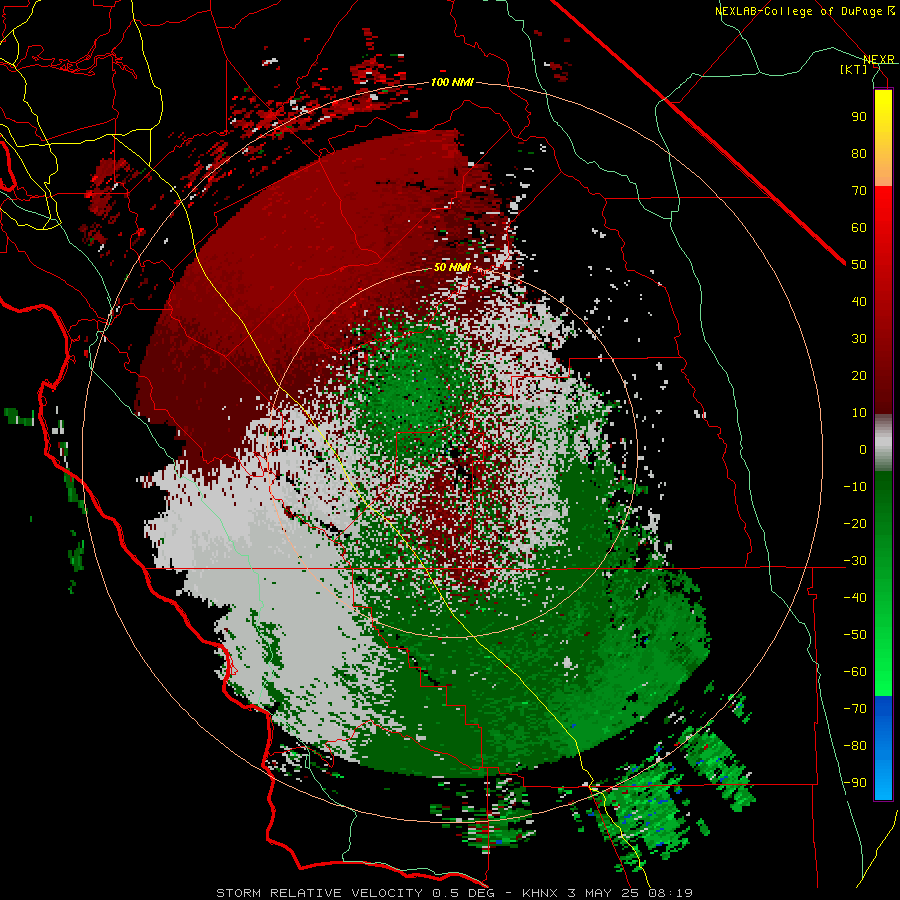Viewport: 900px width, 900px height.
Task: Select the 100 NMI range ring label
Action: (452, 82)
